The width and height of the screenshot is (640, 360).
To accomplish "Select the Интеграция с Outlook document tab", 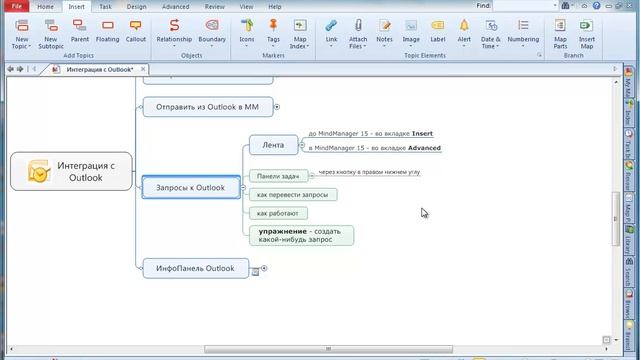I will pyautogui.click(x=100, y=69).
